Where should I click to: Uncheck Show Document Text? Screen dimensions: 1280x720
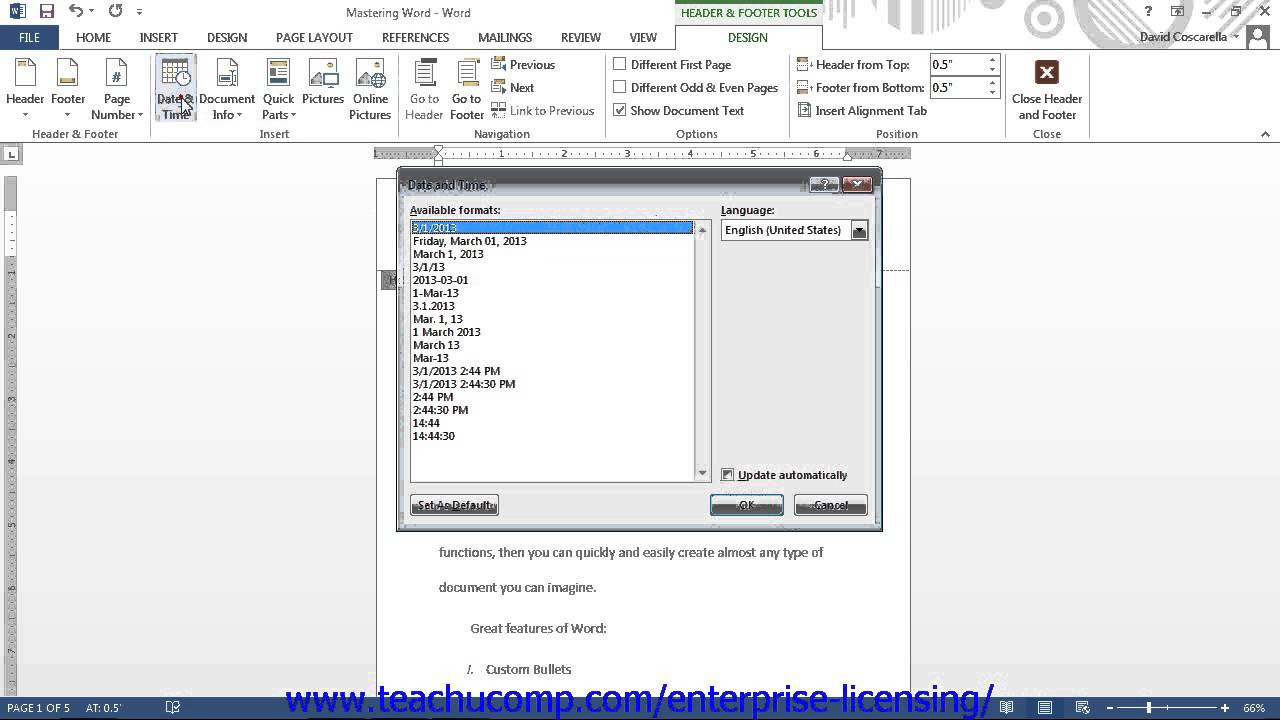click(620, 110)
